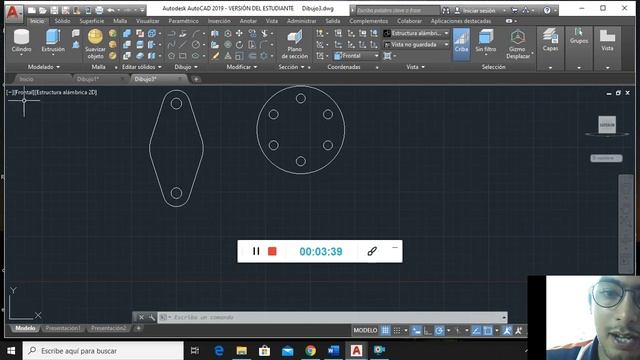Click the Move modify tool

[240, 33]
